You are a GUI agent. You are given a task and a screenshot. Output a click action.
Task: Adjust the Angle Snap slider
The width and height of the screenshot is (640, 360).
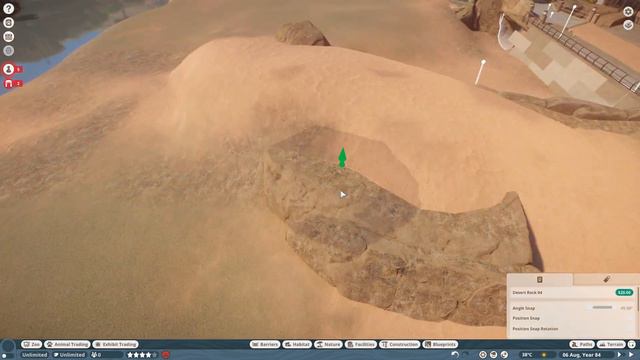[602, 307]
